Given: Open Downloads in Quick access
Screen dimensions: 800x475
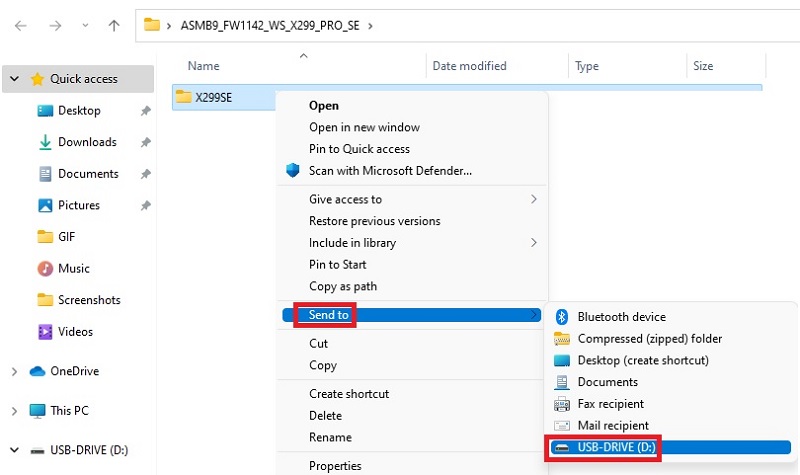Looking at the screenshot, I should click(x=87, y=142).
